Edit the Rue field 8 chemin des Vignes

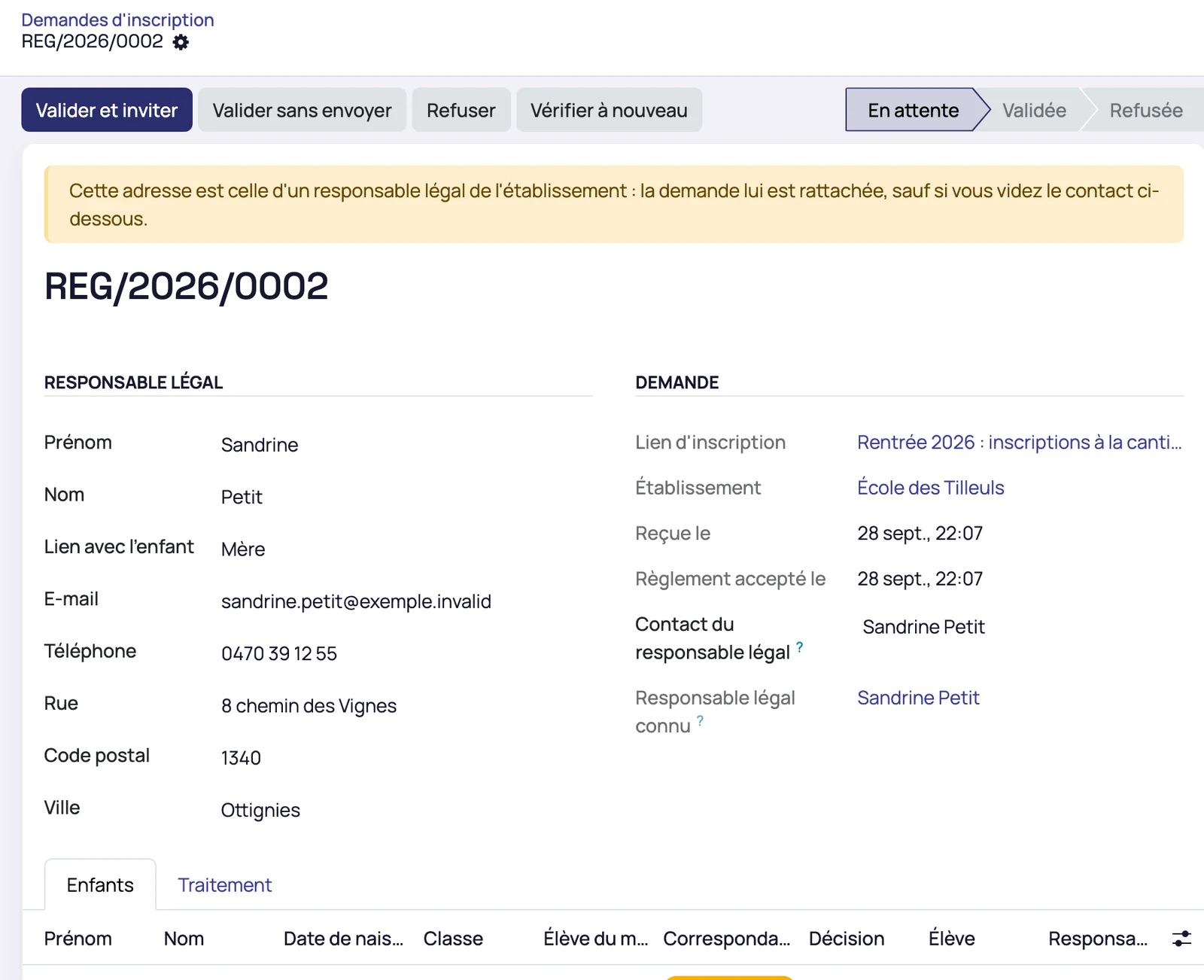tap(406, 705)
